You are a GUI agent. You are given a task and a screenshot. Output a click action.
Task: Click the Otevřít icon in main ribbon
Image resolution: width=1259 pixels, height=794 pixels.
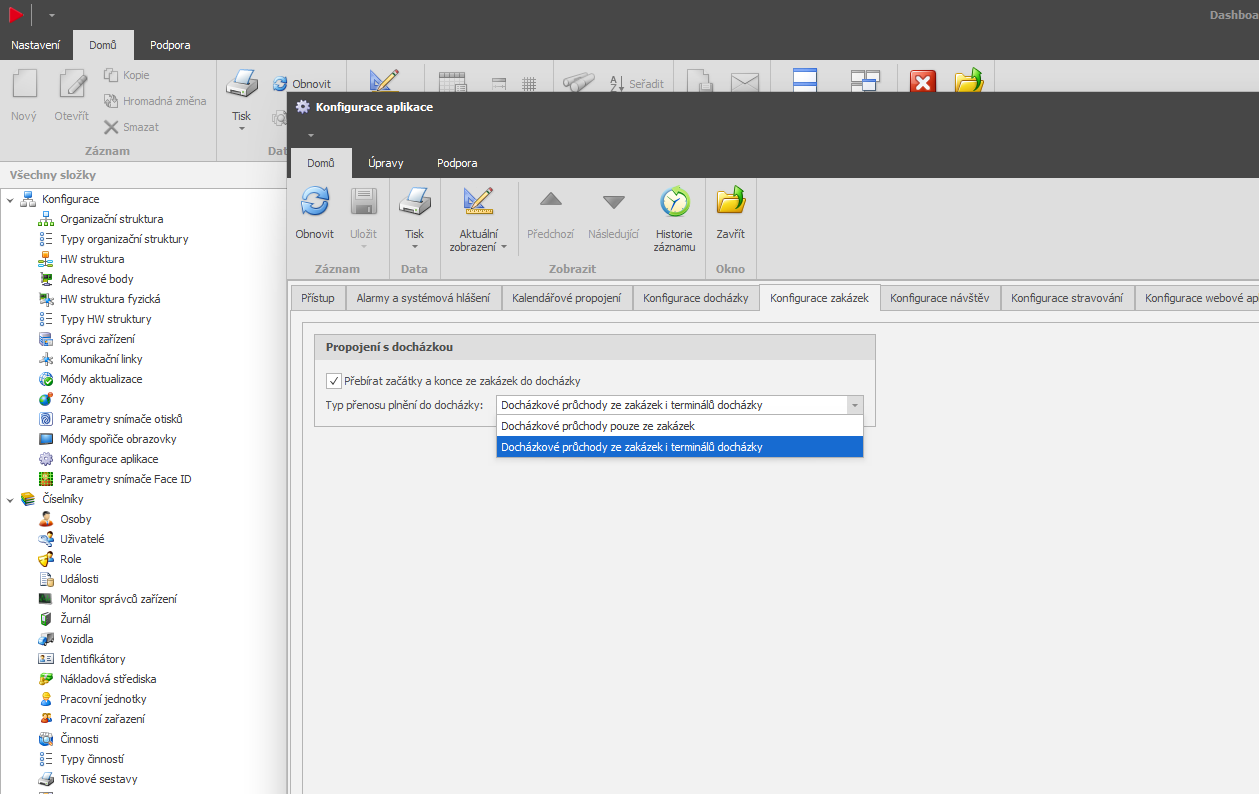click(72, 84)
